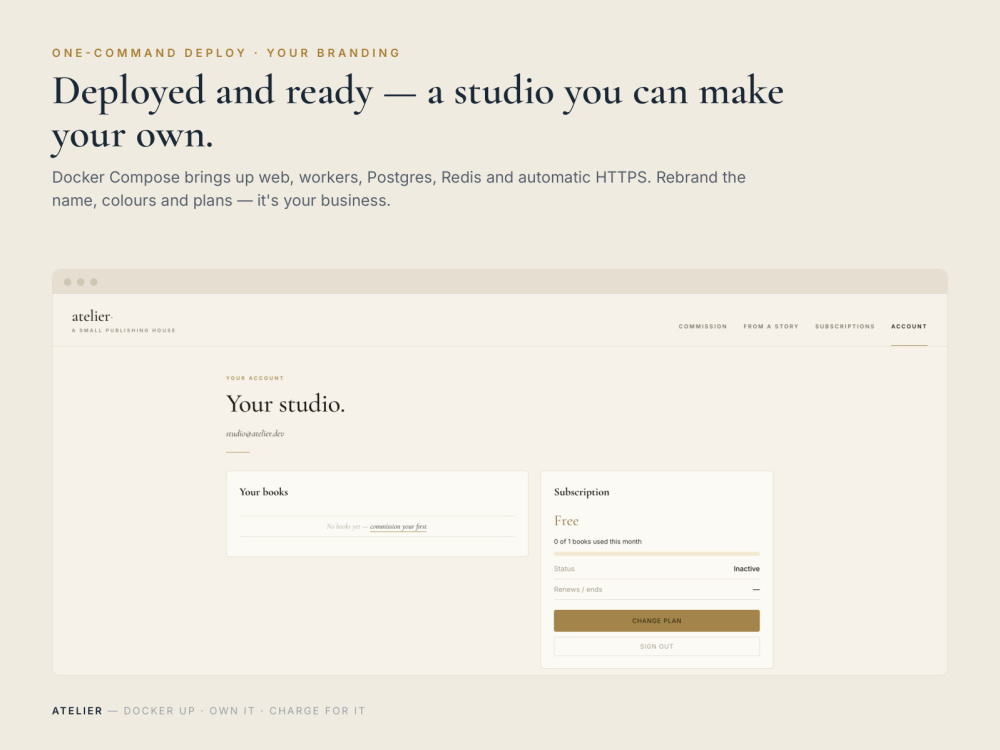The height and width of the screenshot is (750, 1000).
Task: Click the 'Renews / ends' label
Action: (578, 590)
